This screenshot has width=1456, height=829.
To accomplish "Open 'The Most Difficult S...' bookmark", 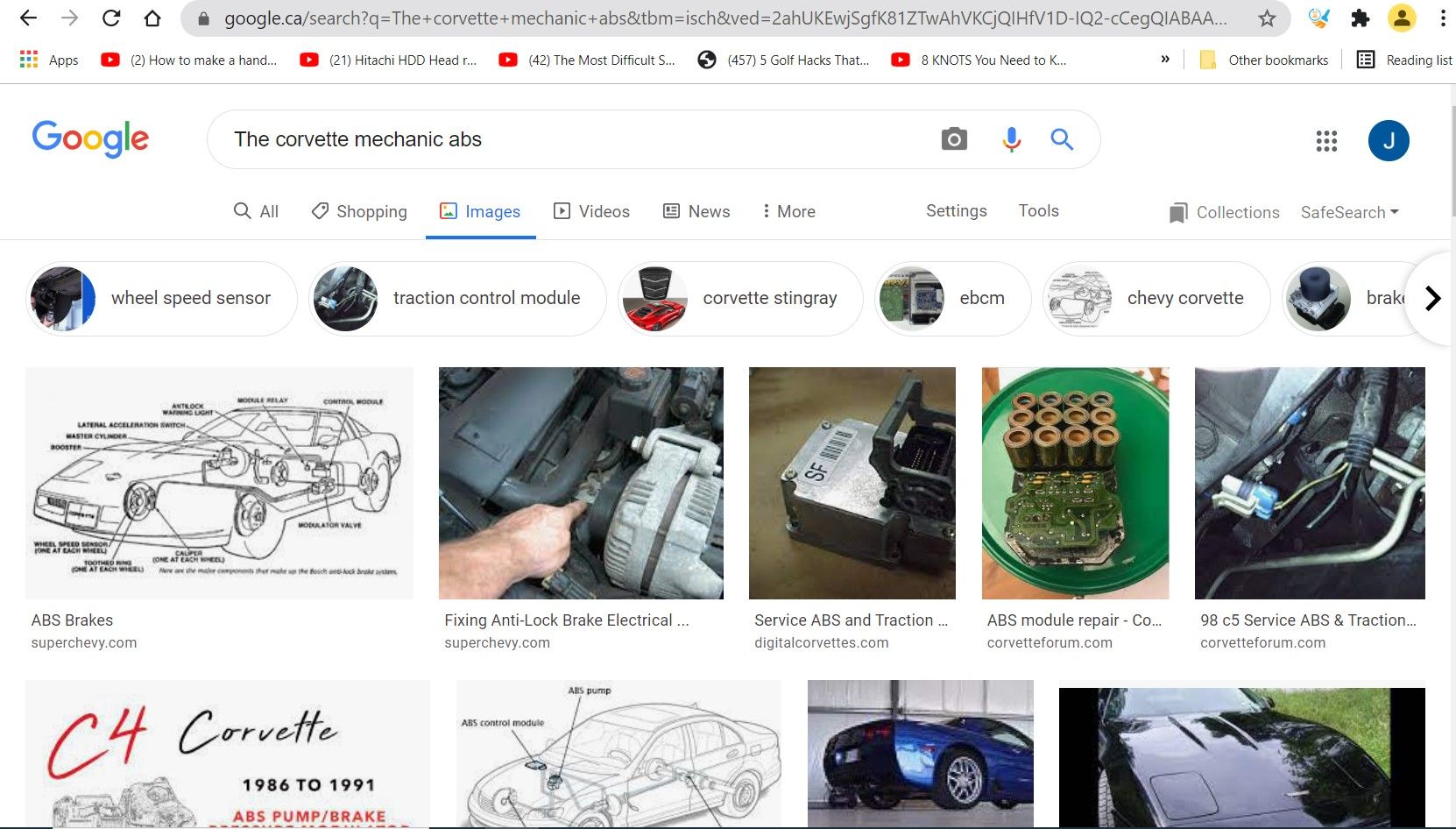I will coord(587,60).
